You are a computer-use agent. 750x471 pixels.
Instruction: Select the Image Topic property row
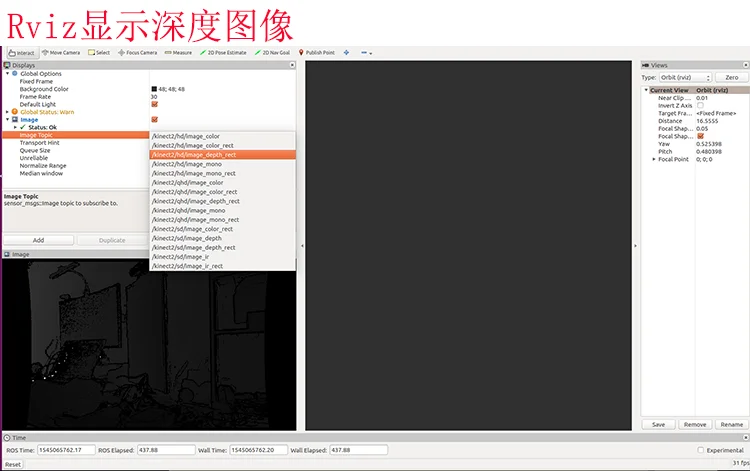point(76,135)
